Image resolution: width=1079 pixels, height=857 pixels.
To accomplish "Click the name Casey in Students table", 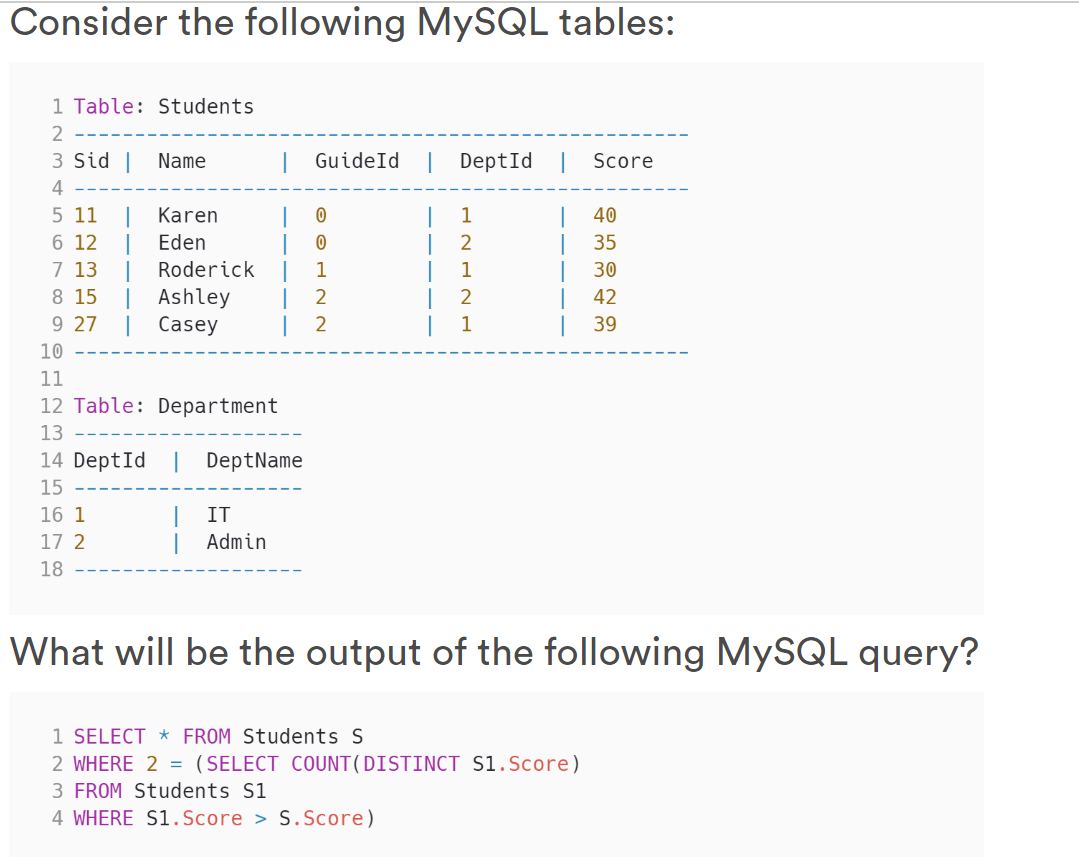I will coord(187,324).
